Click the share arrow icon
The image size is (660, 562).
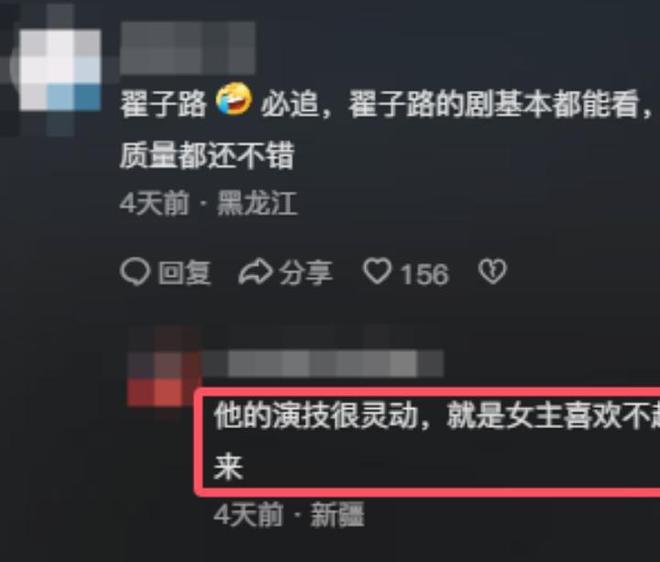[x=255, y=272]
